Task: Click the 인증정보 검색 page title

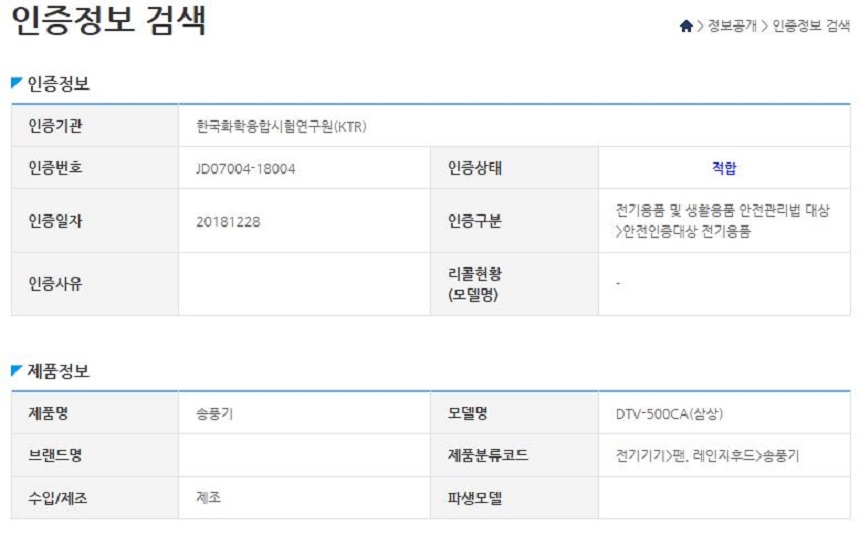Action: point(109,21)
